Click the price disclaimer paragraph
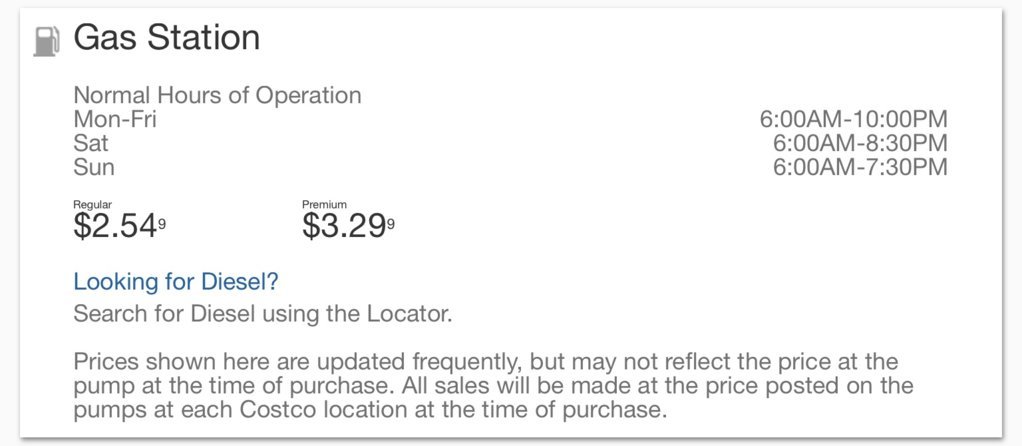The image size is (1022, 446). [x=493, y=386]
